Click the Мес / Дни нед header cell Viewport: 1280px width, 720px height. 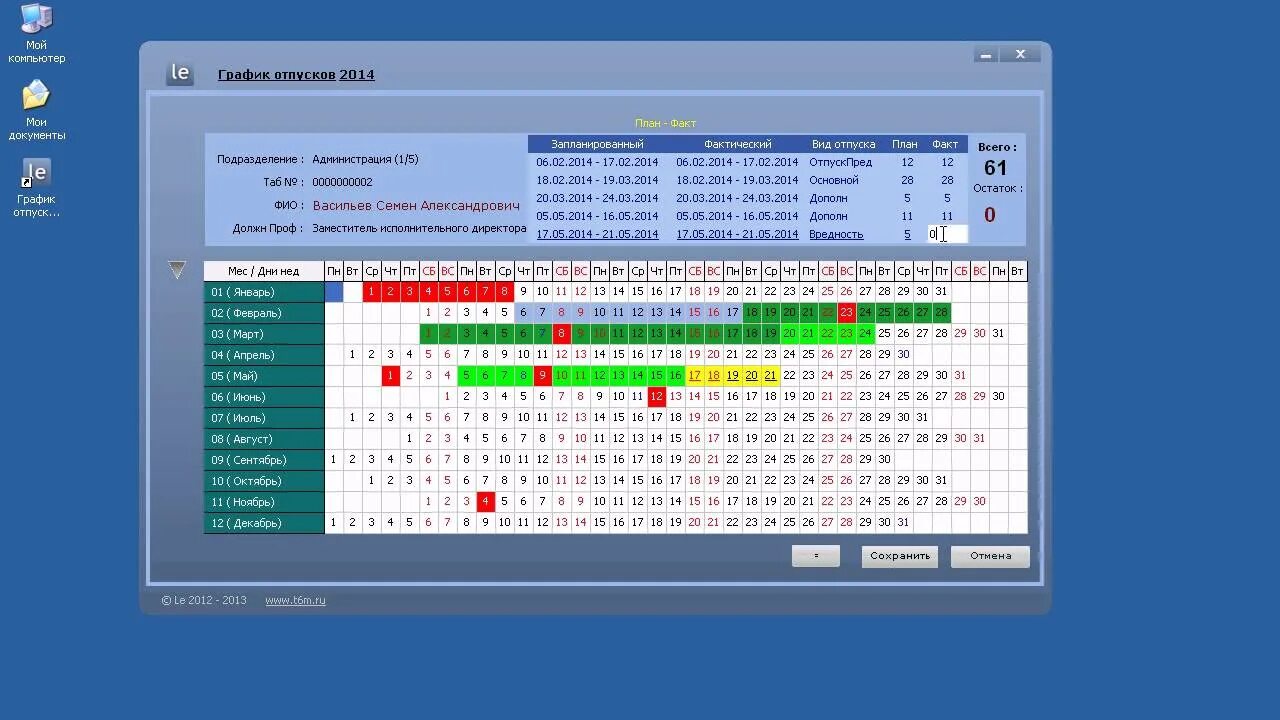(264, 271)
